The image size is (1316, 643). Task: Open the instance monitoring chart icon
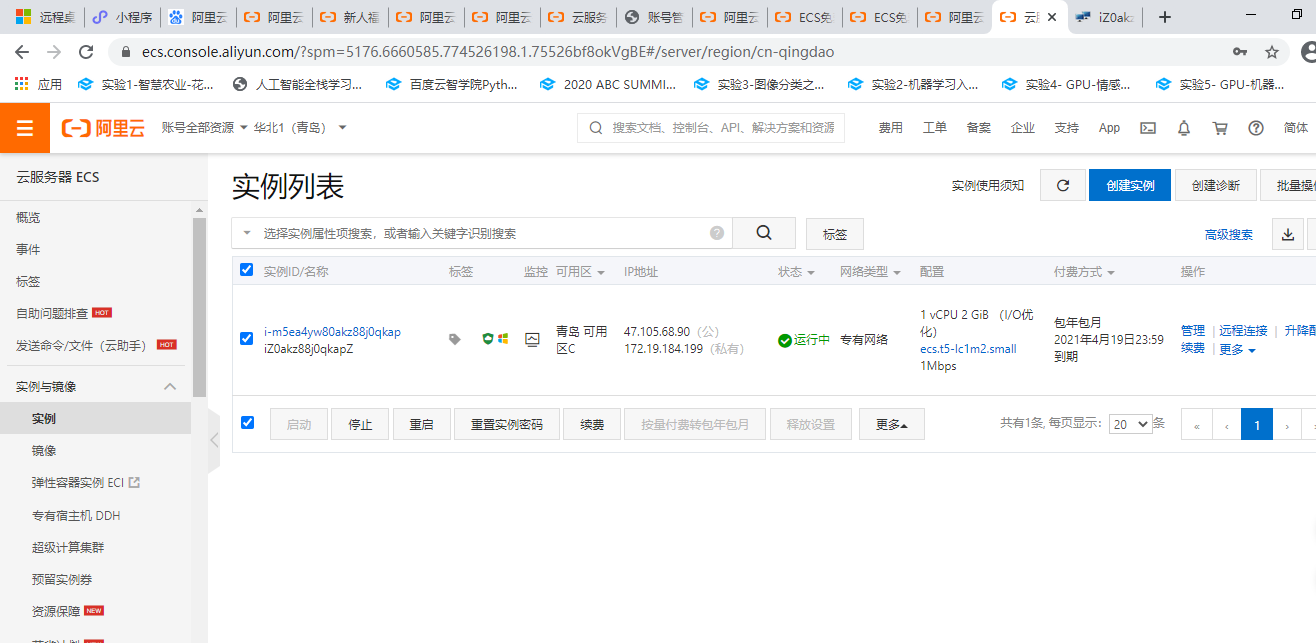pyautogui.click(x=533, y=339)
